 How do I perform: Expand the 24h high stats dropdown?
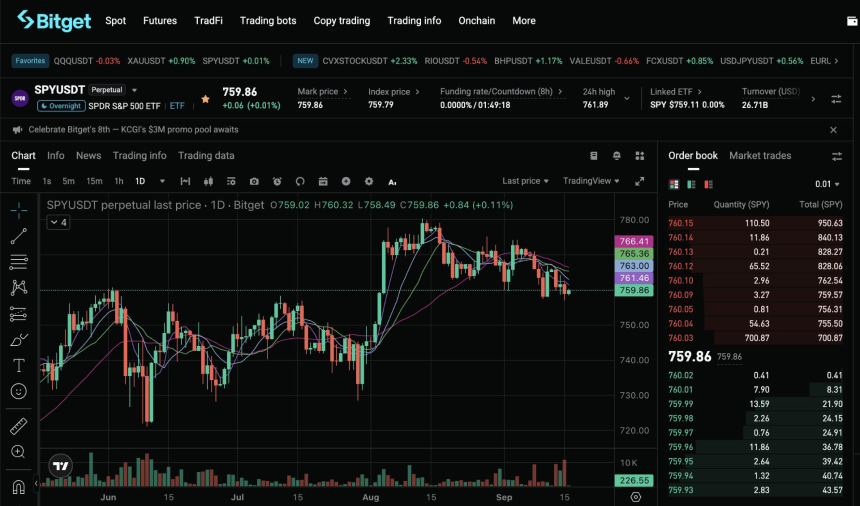(x=627, y=99)
